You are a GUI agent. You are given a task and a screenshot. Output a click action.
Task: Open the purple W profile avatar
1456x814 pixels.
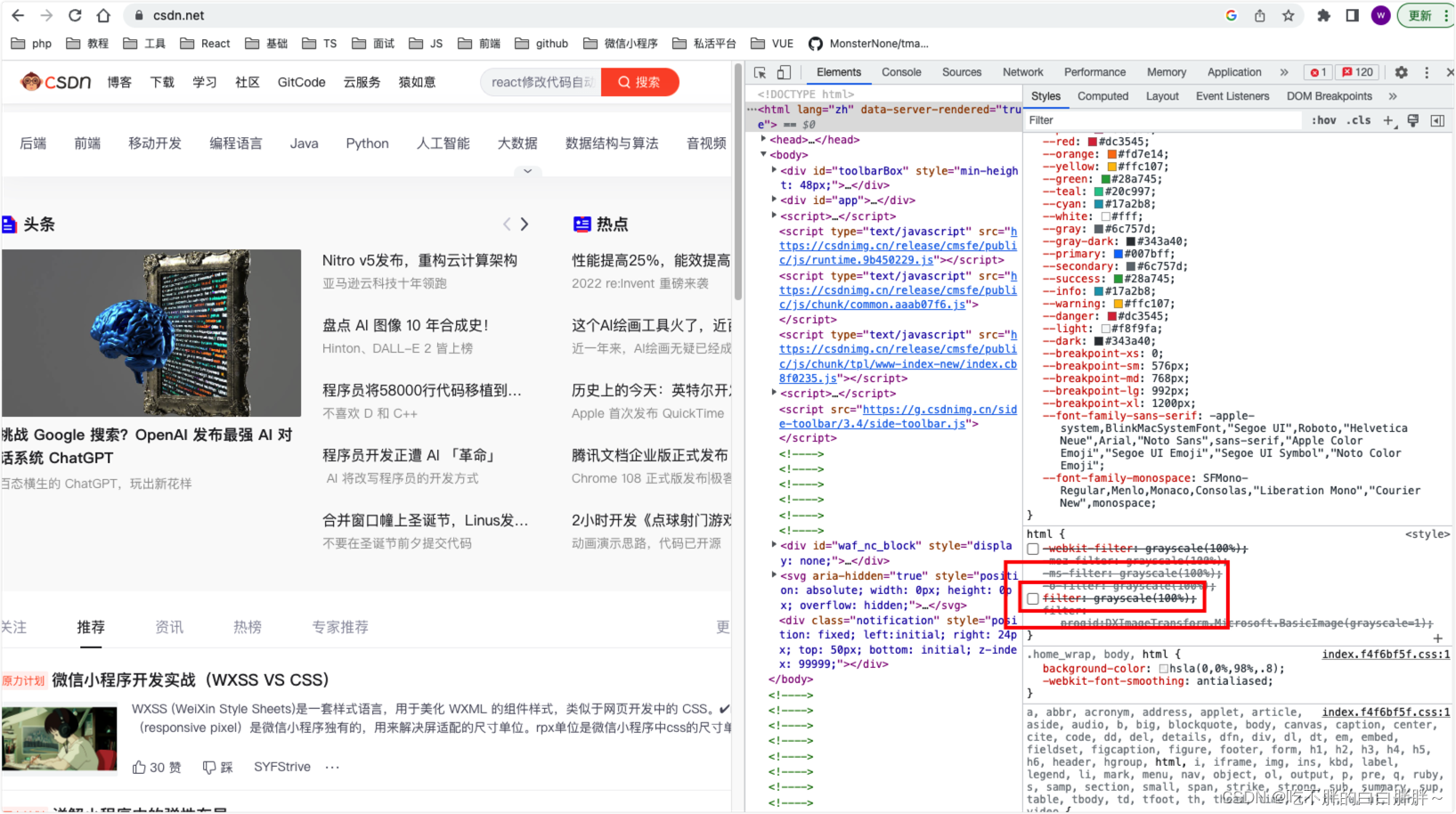point(1380,15)
